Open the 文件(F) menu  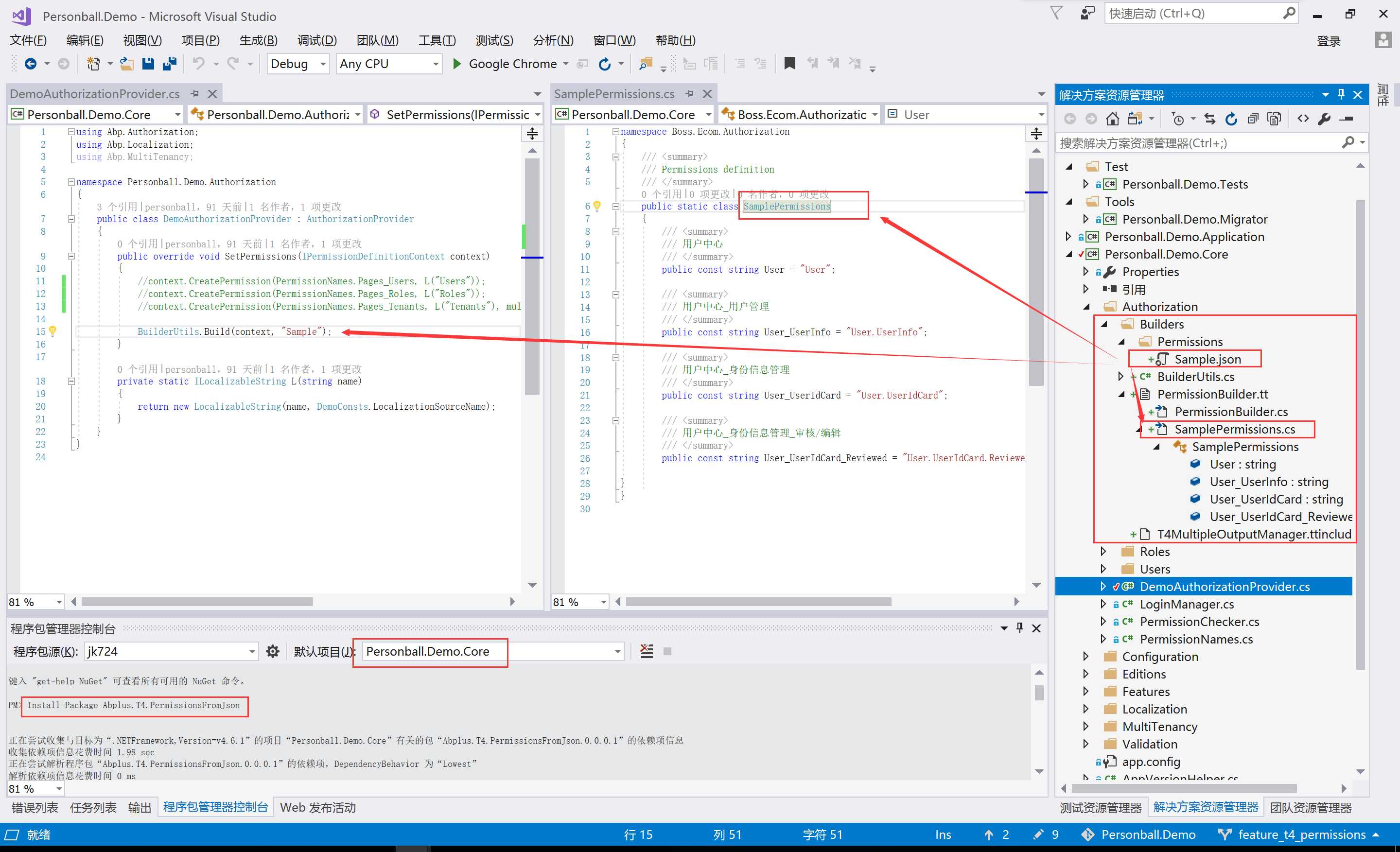point(28,40)
